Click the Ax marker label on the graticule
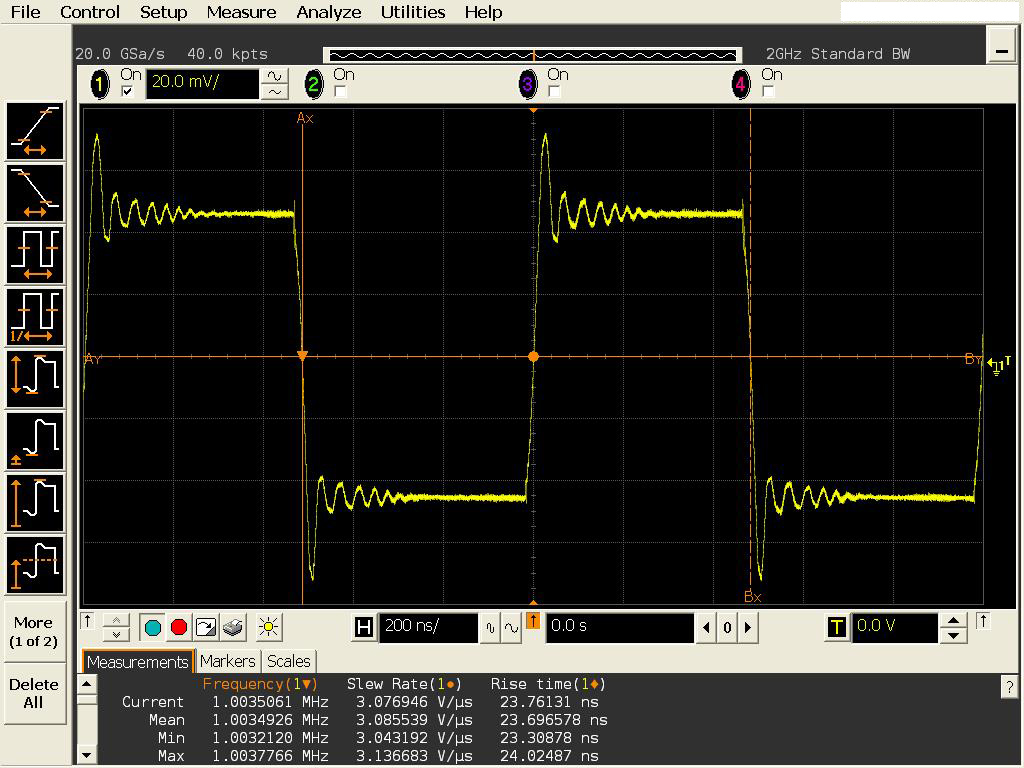Screen dimensions: 1024x768 click(x=305, y=118)
